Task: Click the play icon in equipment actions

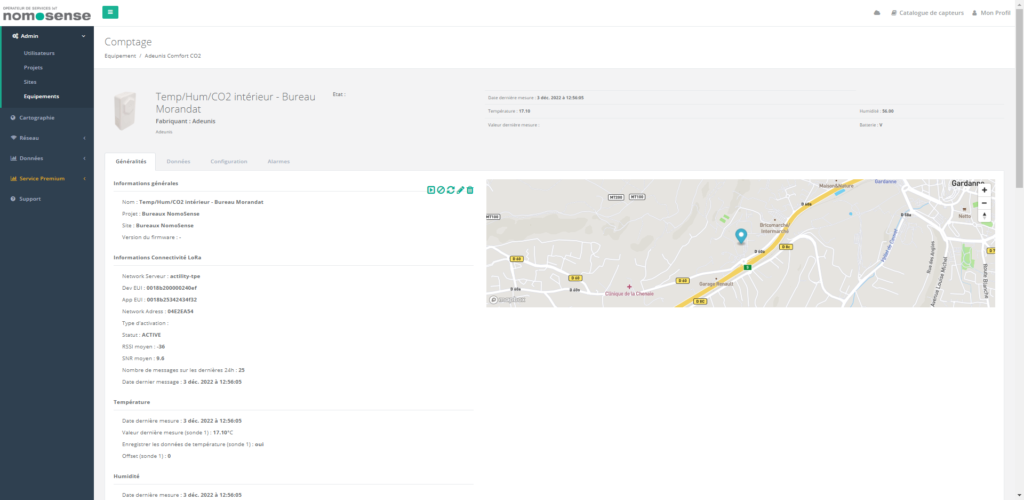Action: coord(431,190)
